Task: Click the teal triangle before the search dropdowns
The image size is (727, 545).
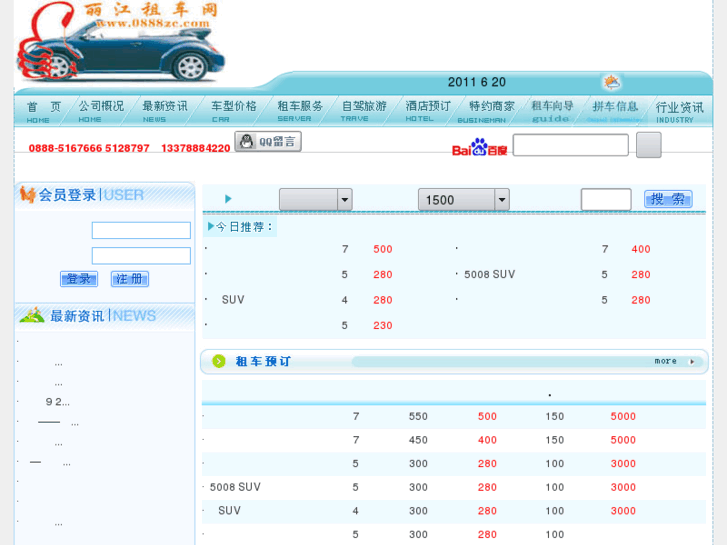Action: pos(228,199)
